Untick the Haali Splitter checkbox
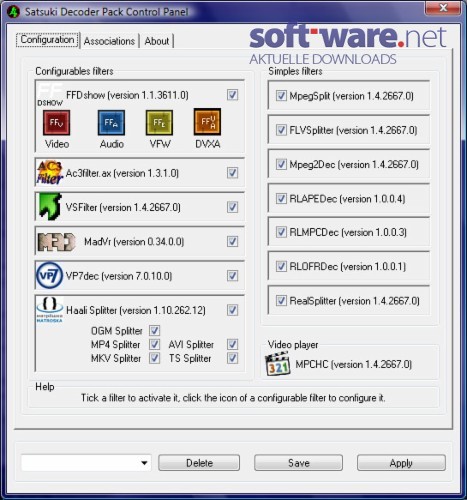This screenshot has width=467, height=500. [x=232, y=310]
